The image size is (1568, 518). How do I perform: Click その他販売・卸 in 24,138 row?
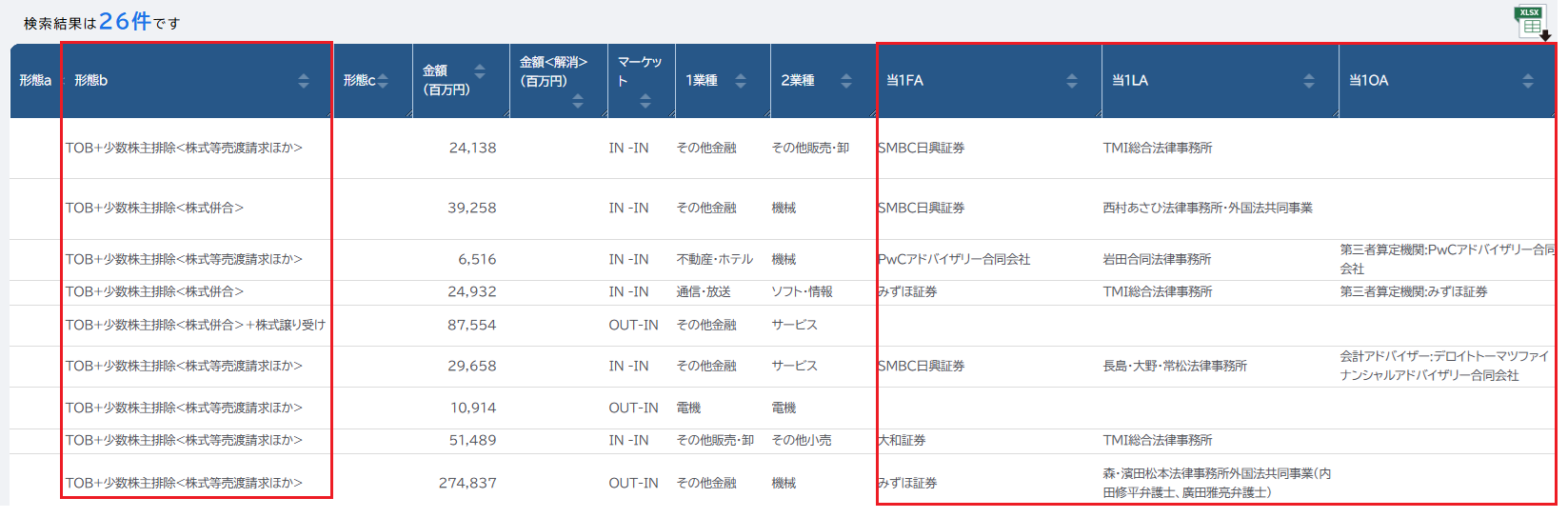(810, 148)
